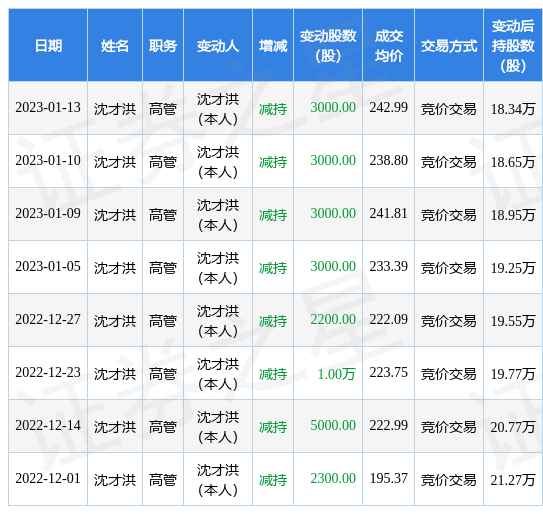The image size is (543, 514).
Task: Click holdings value 21.27万
Action: tap(513, 480)
